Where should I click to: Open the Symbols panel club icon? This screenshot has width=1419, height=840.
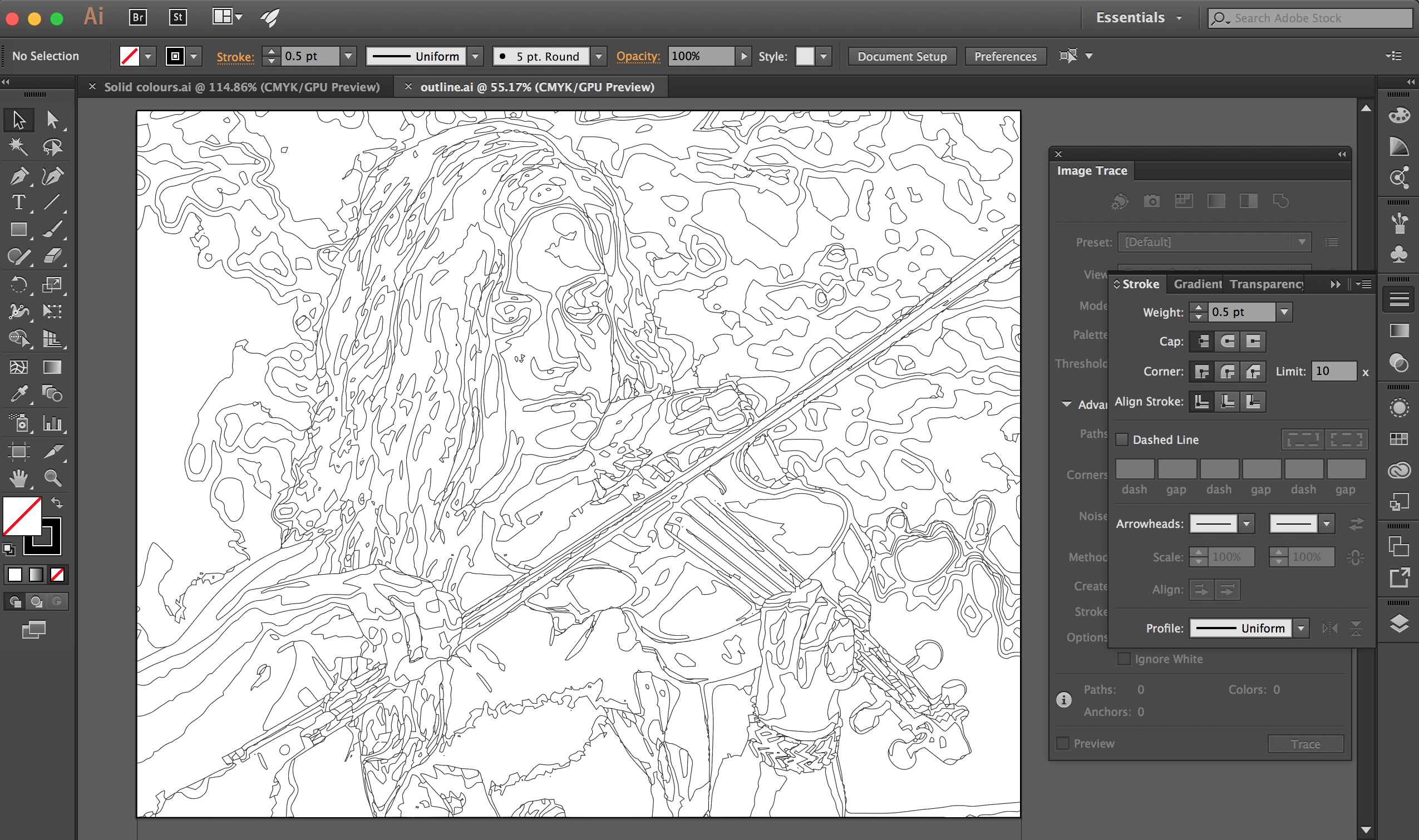coord(1398,254)
